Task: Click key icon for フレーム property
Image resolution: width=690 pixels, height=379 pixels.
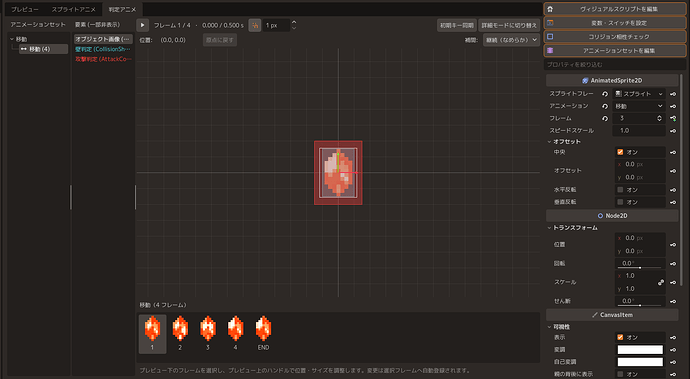Action: tap(673, 118)
